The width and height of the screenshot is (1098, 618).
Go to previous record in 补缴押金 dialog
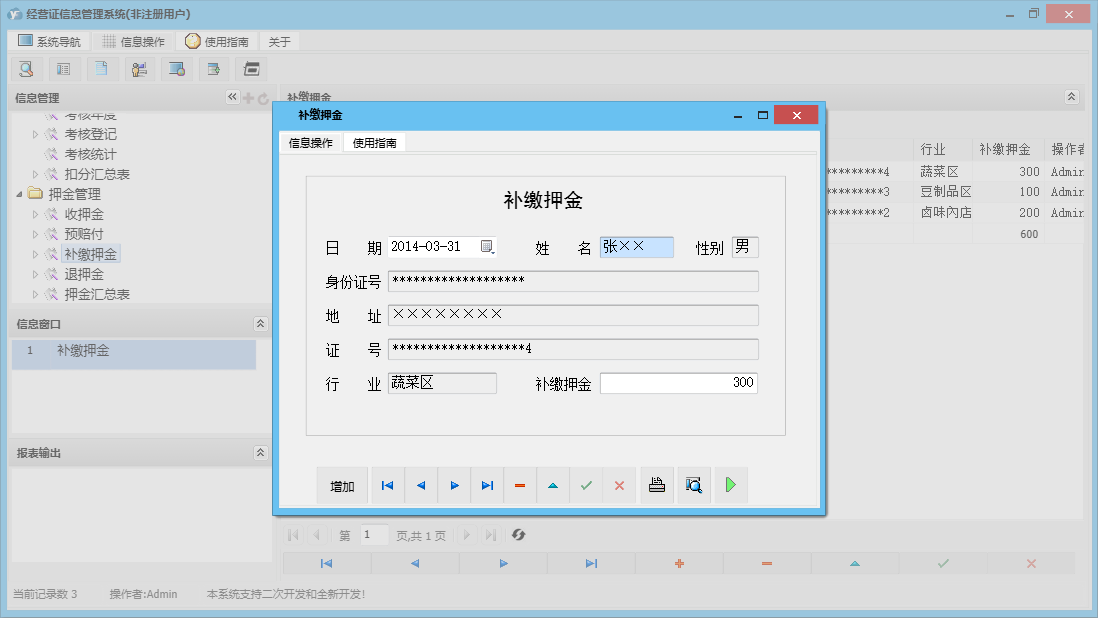421,486
